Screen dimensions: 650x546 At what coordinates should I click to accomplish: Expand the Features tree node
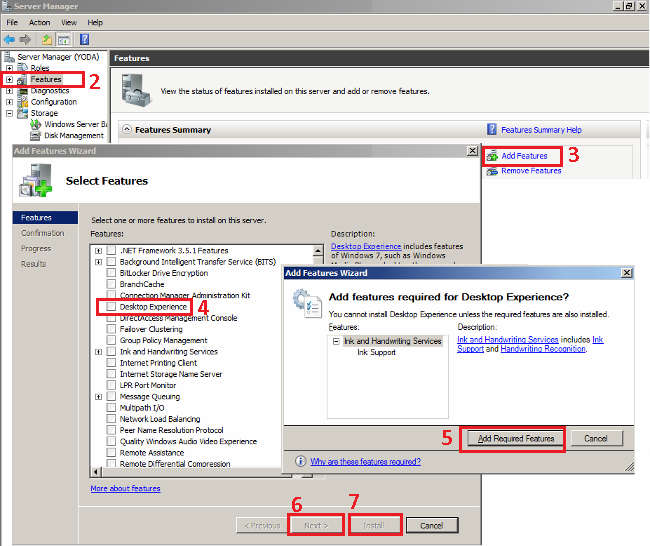pyautogui.click(x=10, y=79)
